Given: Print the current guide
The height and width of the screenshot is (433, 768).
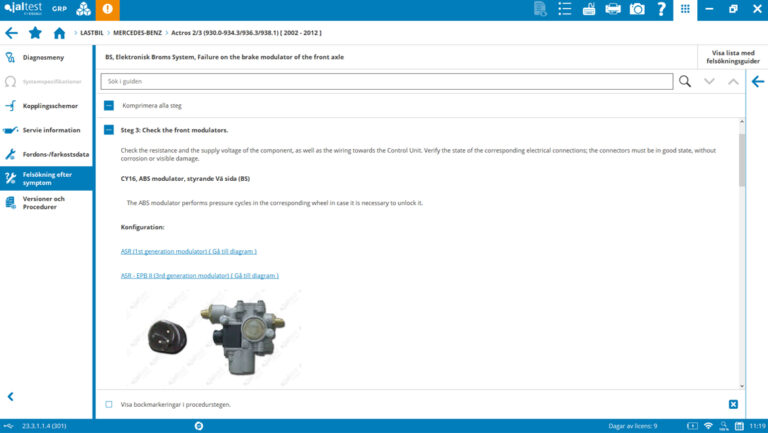Looking at the screenshot, I should (613, 9).
